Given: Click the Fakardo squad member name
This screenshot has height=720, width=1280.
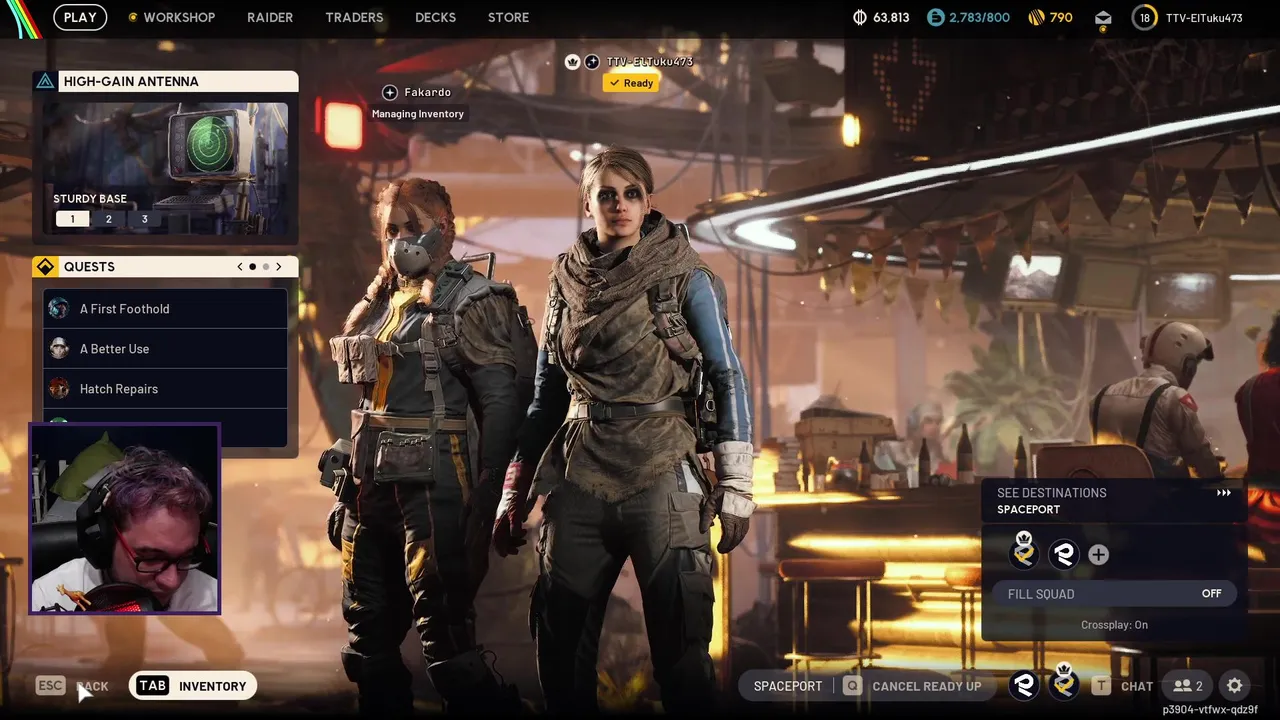Looking at the screenshot, I should coord(427,92).
